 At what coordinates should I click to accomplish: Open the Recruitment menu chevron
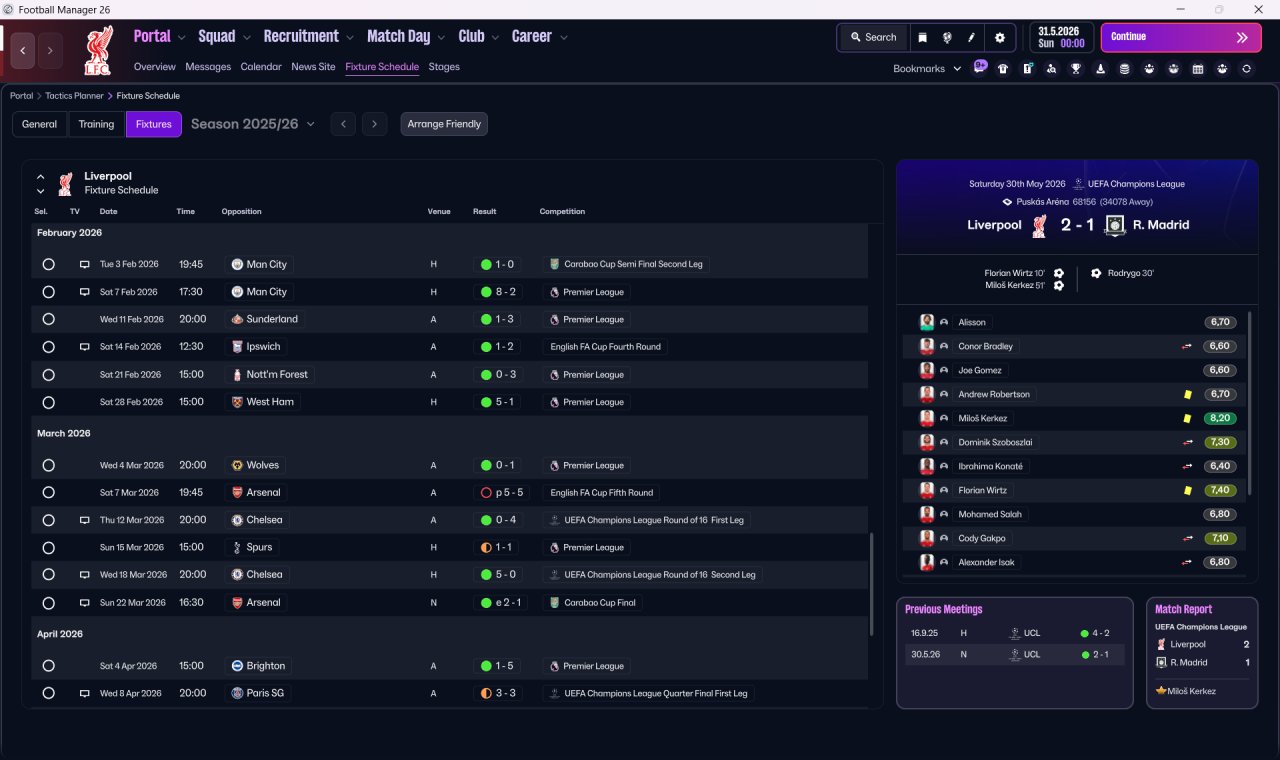tap(350, 38)
